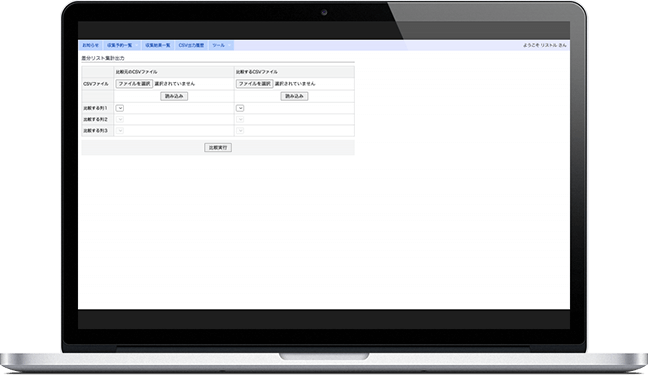
Task: Open the 比較する列3 dropdown in the source column
Action: click(120, 131)
